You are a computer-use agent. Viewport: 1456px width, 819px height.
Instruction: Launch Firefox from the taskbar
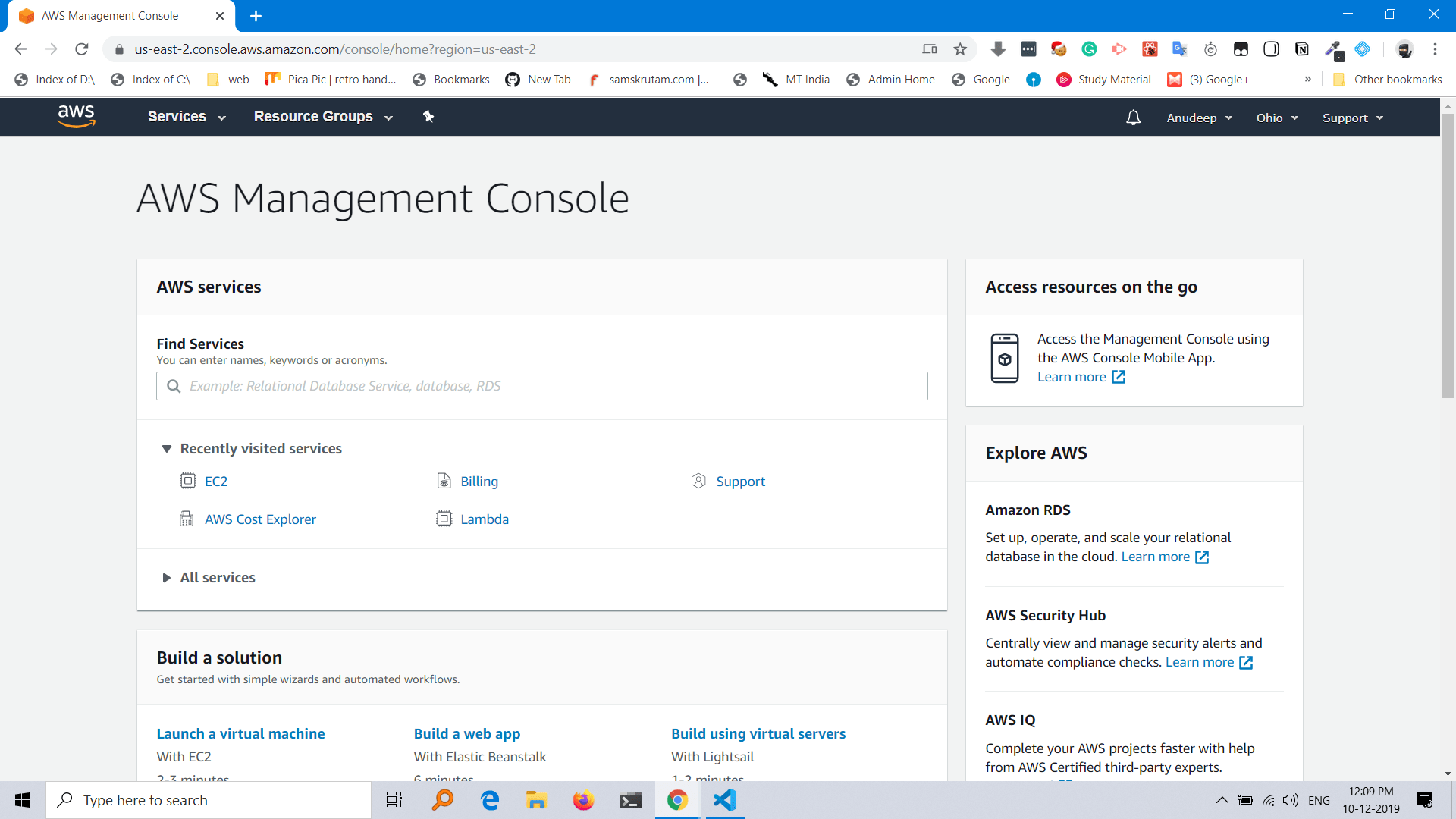pyautogui.click(x=583, y=800)
